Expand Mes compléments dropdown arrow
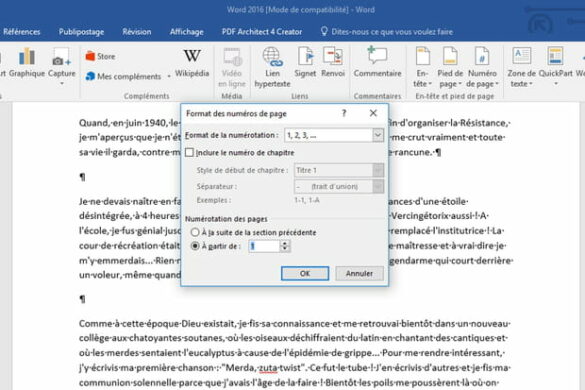Image resolution: width=585 pixels, height=390 pixels. click(x=169, y=77)
